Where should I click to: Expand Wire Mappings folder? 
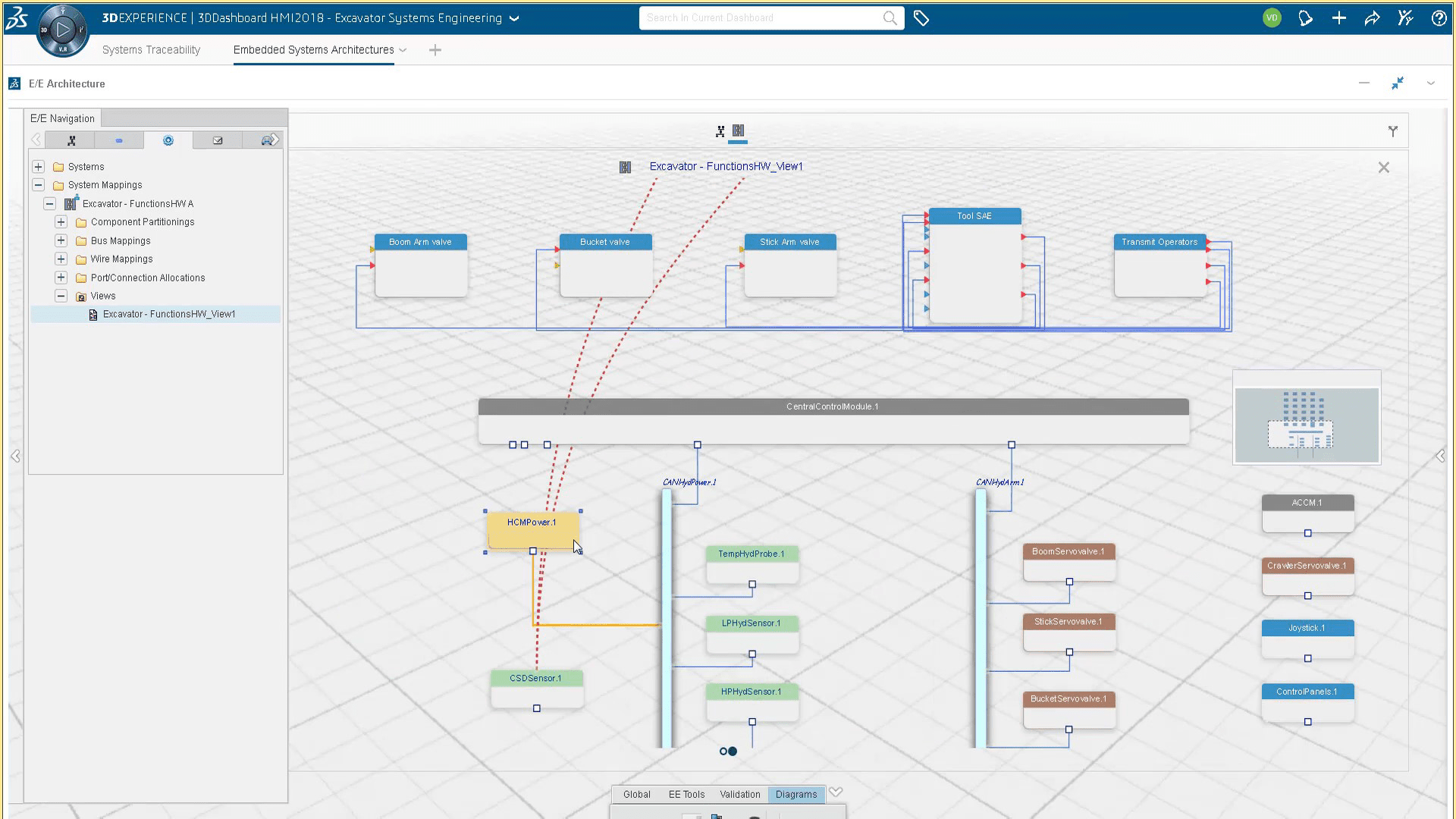[61, 259]
